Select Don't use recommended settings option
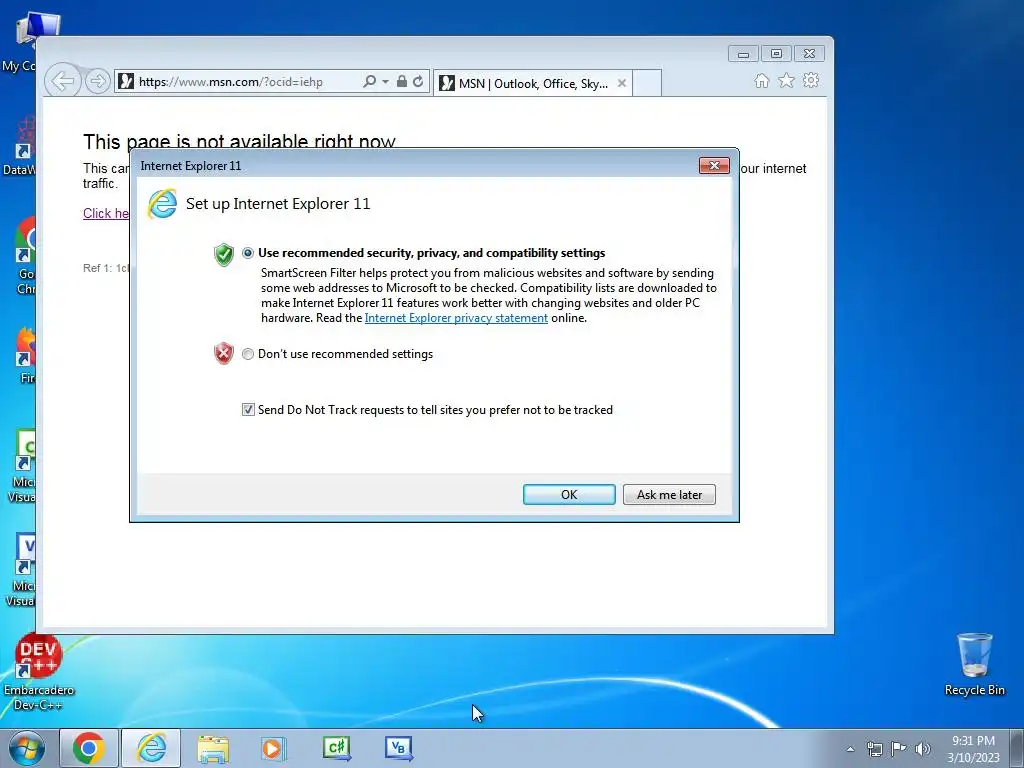 (248, 354)
